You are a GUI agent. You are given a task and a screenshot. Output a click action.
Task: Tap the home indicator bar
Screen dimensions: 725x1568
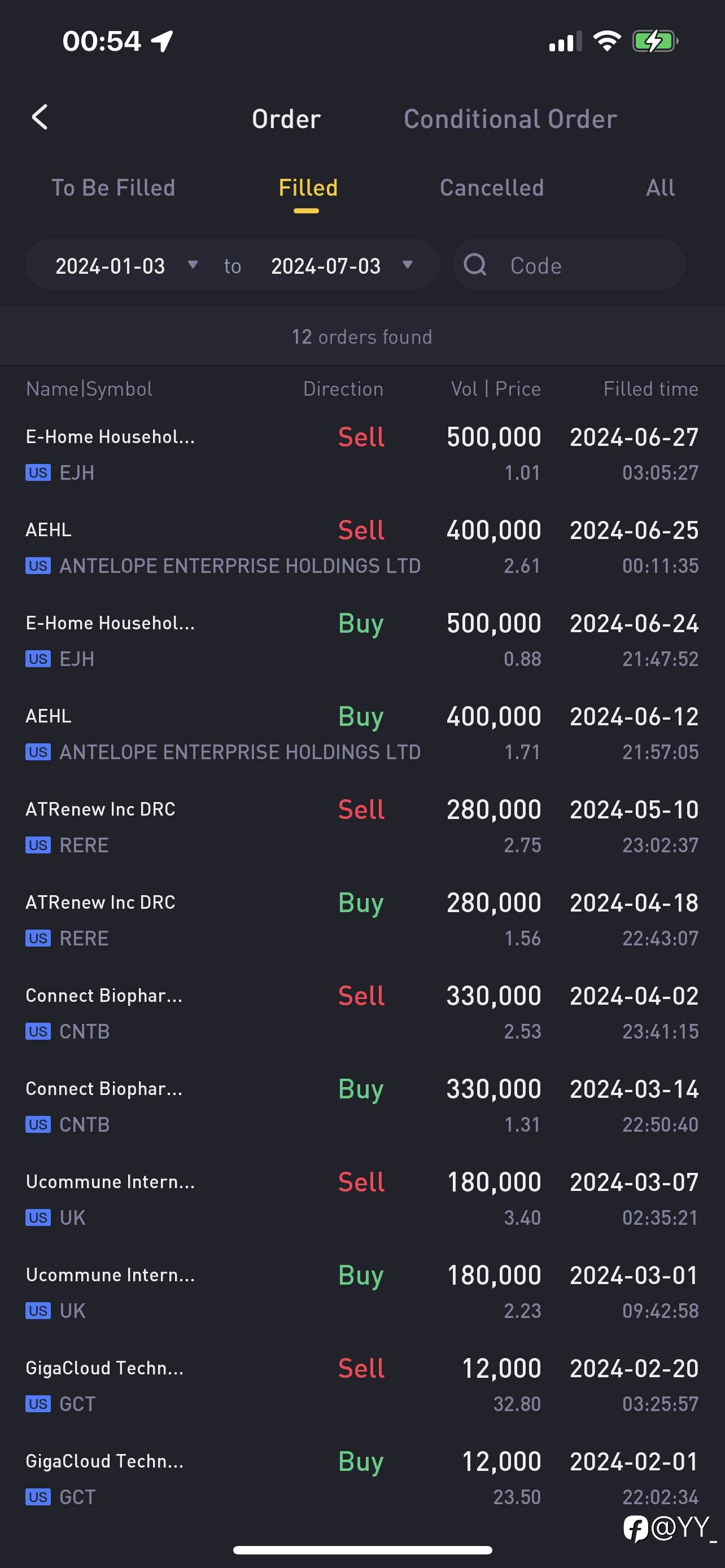pyautogui.click(x=362, y=1550)
